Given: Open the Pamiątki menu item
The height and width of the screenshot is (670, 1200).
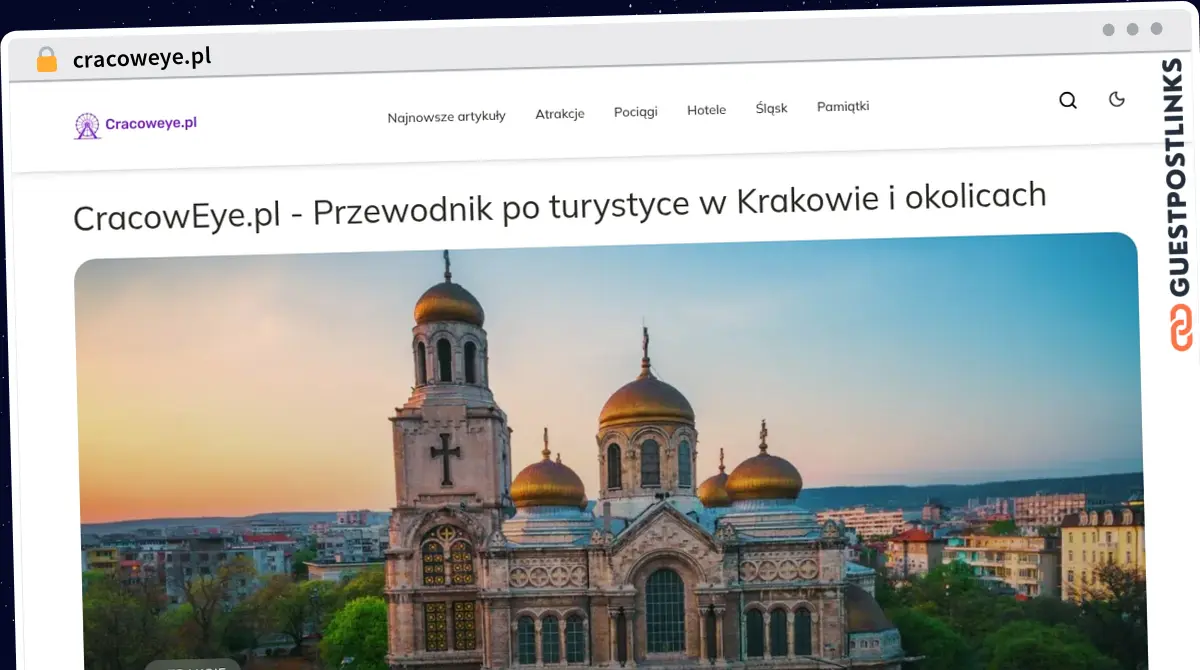Looking at the screenshot, I should [x=843, y=105].
